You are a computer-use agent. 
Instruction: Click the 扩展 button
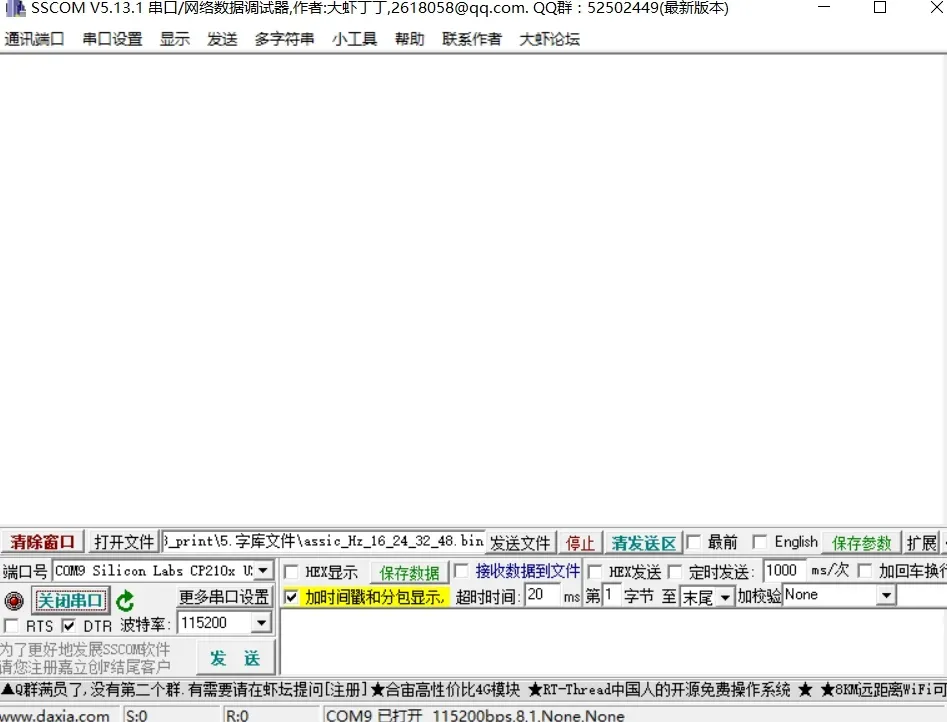(921, 543)
